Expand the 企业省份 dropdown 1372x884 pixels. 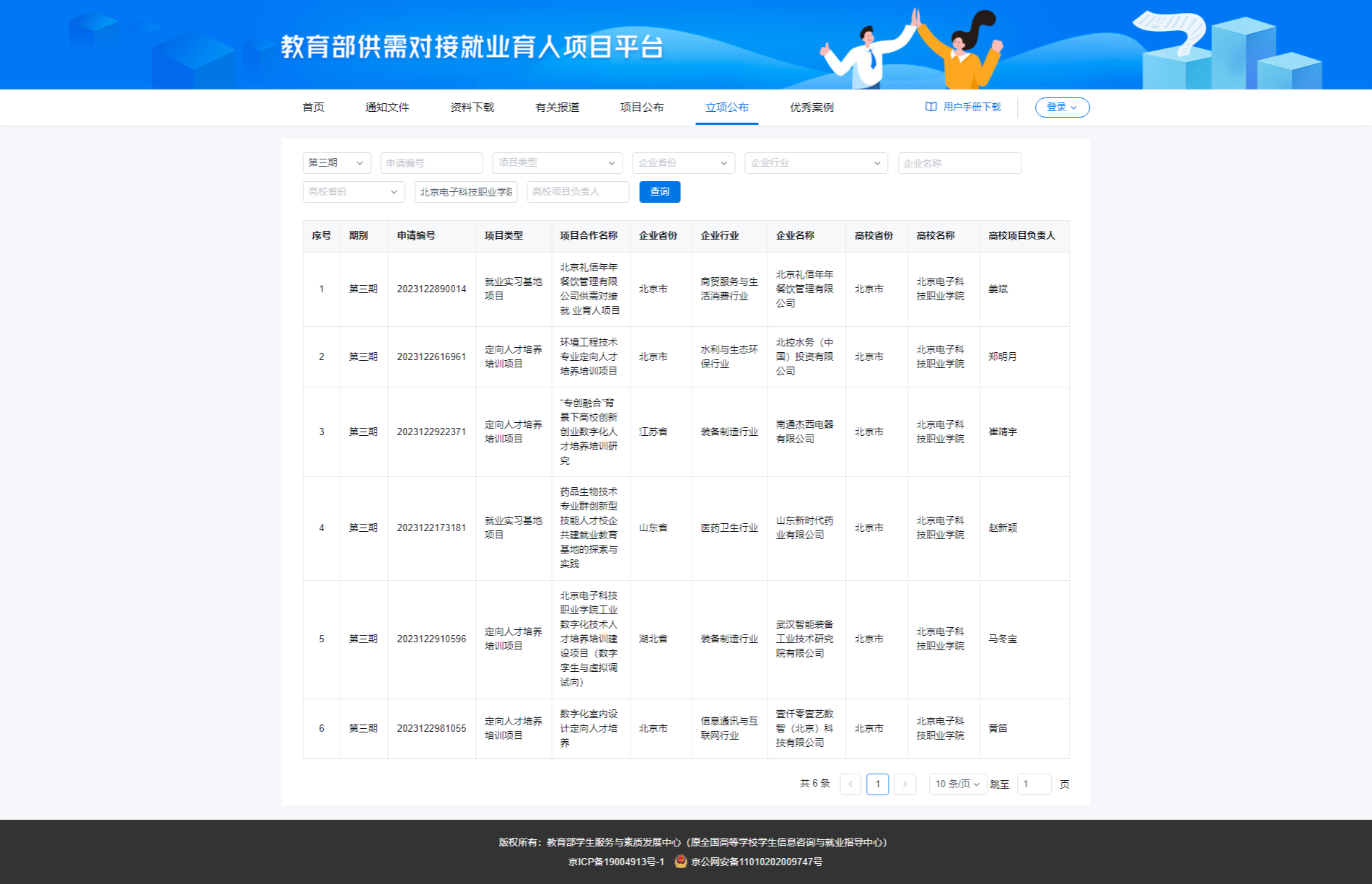coord(683,163)
